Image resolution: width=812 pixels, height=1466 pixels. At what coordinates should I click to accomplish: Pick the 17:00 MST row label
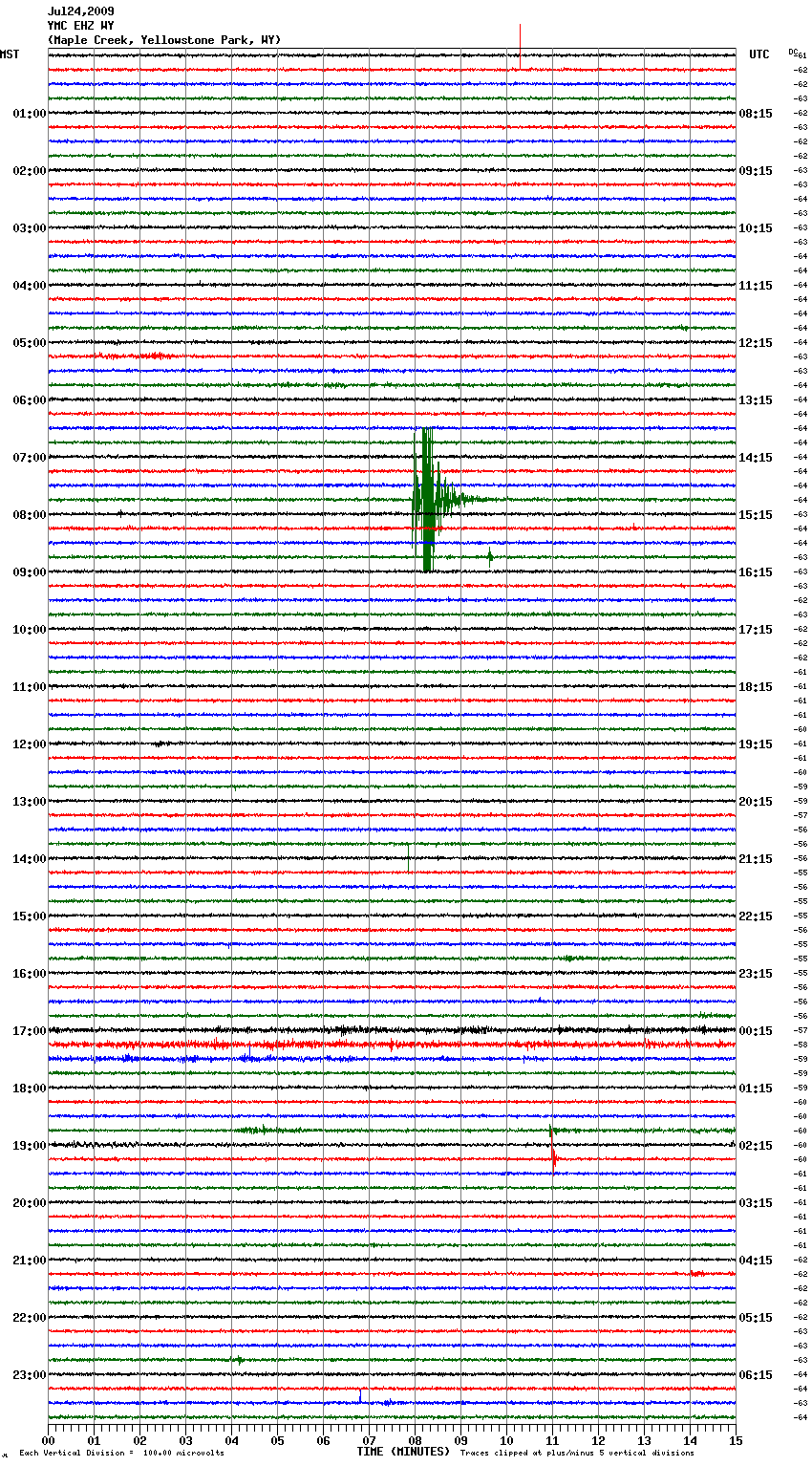point(30,1031)
